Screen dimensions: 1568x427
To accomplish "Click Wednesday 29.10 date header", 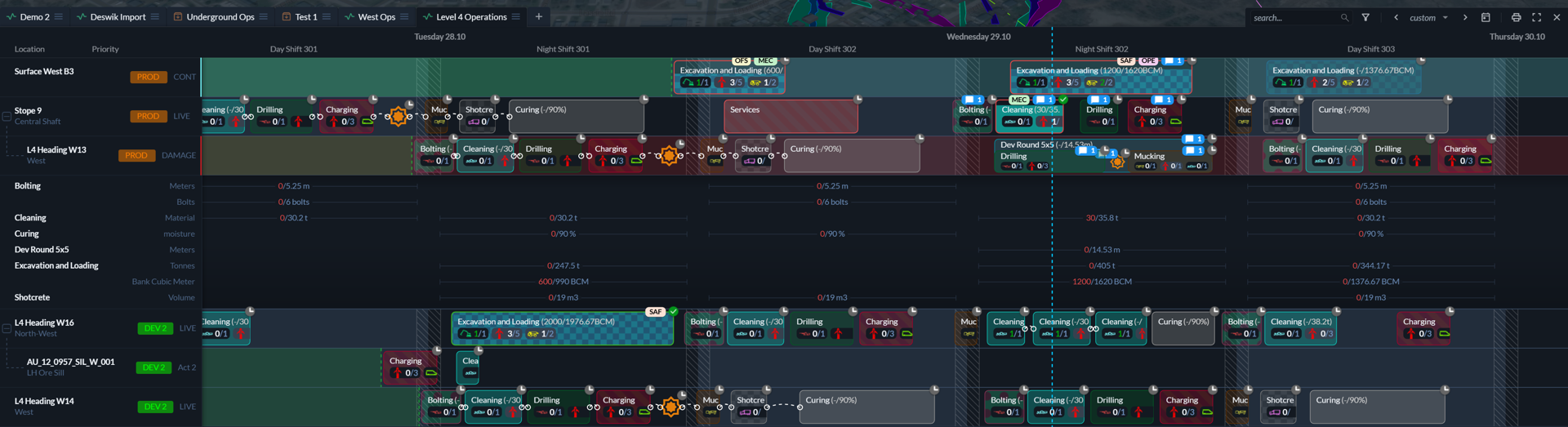I will point(978,37).
